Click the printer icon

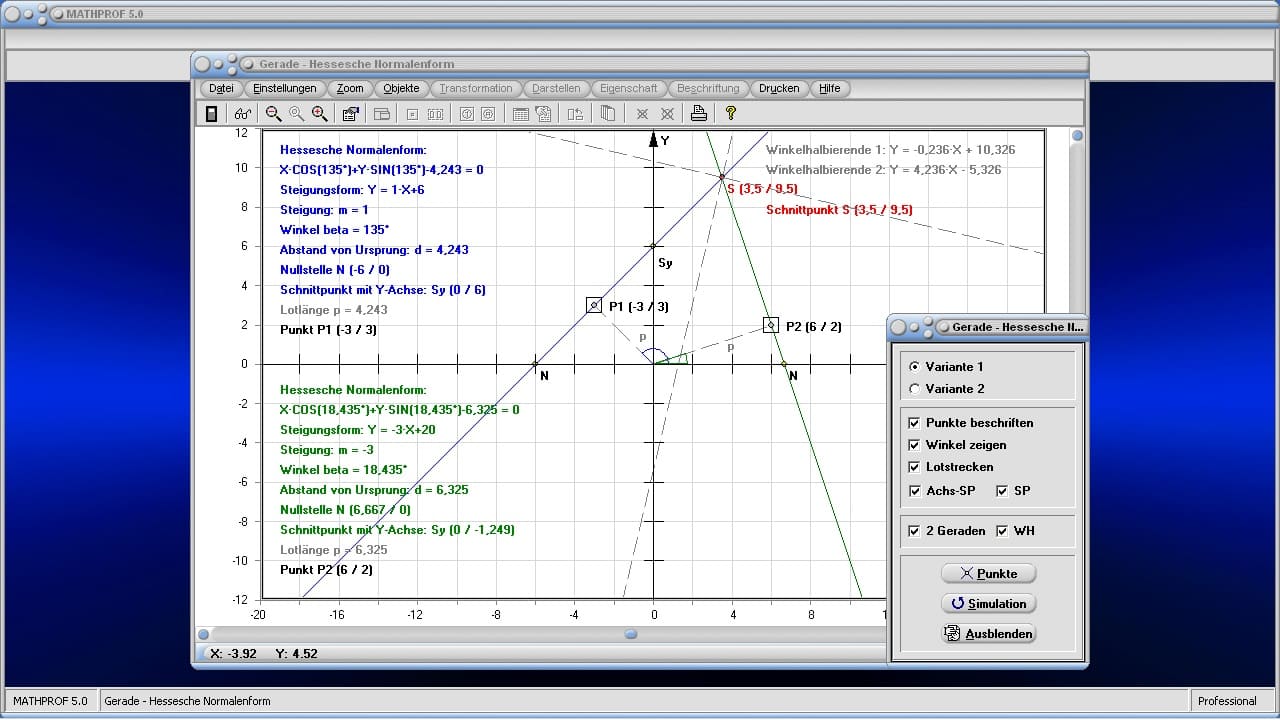(x=699, y=114)
